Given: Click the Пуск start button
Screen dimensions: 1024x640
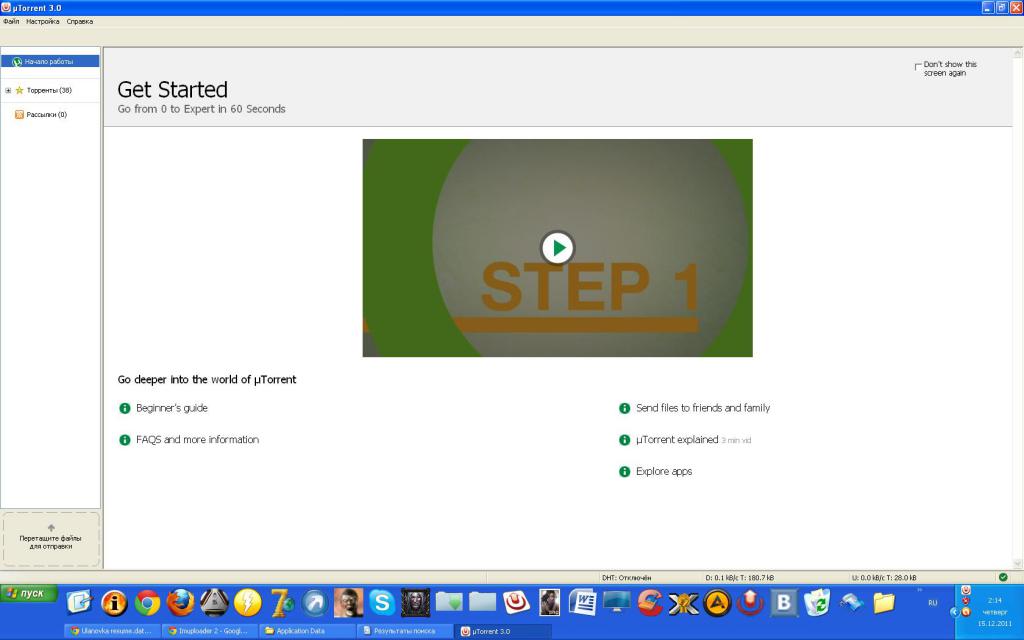Looking at the screenshot, I should pyautogui.click(x=28, y=593).
